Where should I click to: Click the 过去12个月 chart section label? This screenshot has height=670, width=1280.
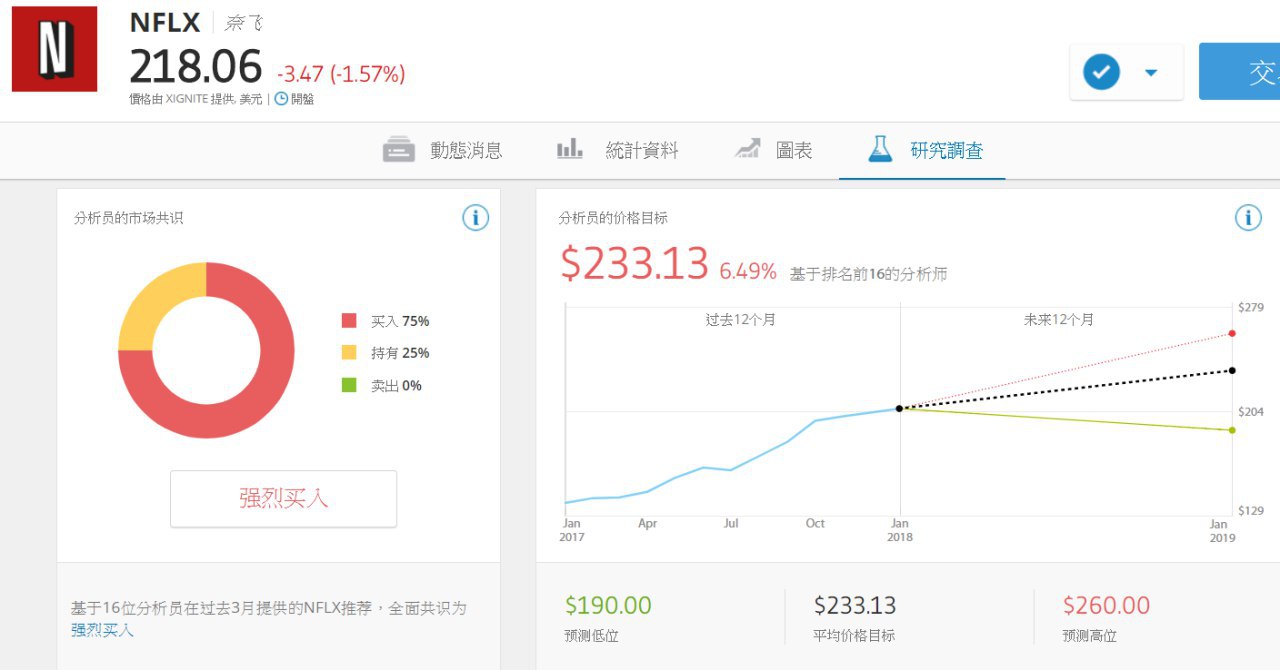pos(740,320)
